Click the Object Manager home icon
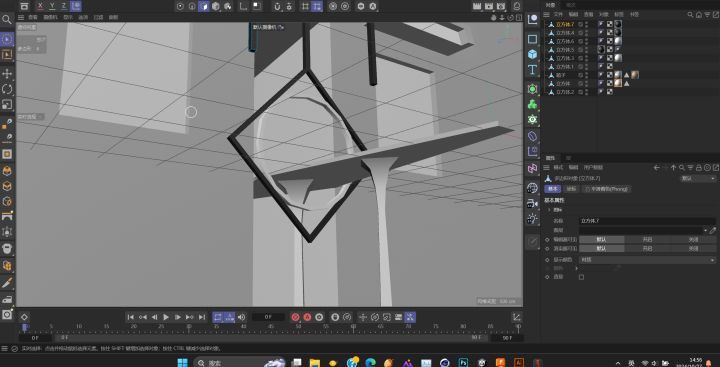720x367 pixels. click(698, 15)
